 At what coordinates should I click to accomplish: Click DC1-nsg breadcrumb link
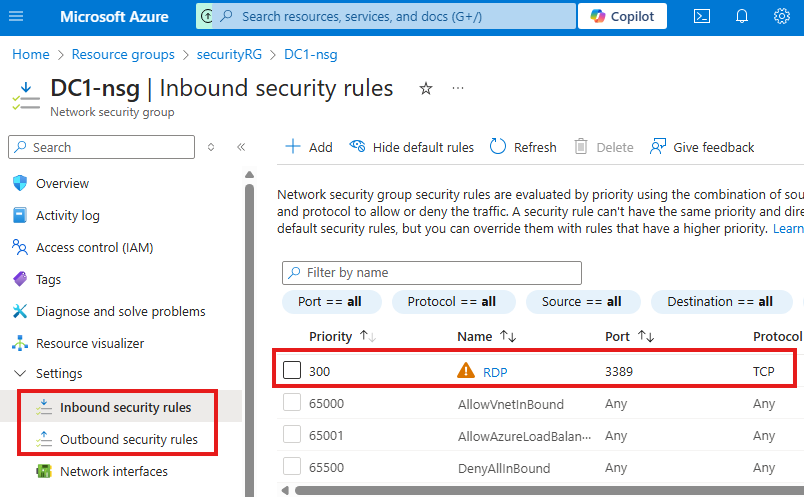311,54
